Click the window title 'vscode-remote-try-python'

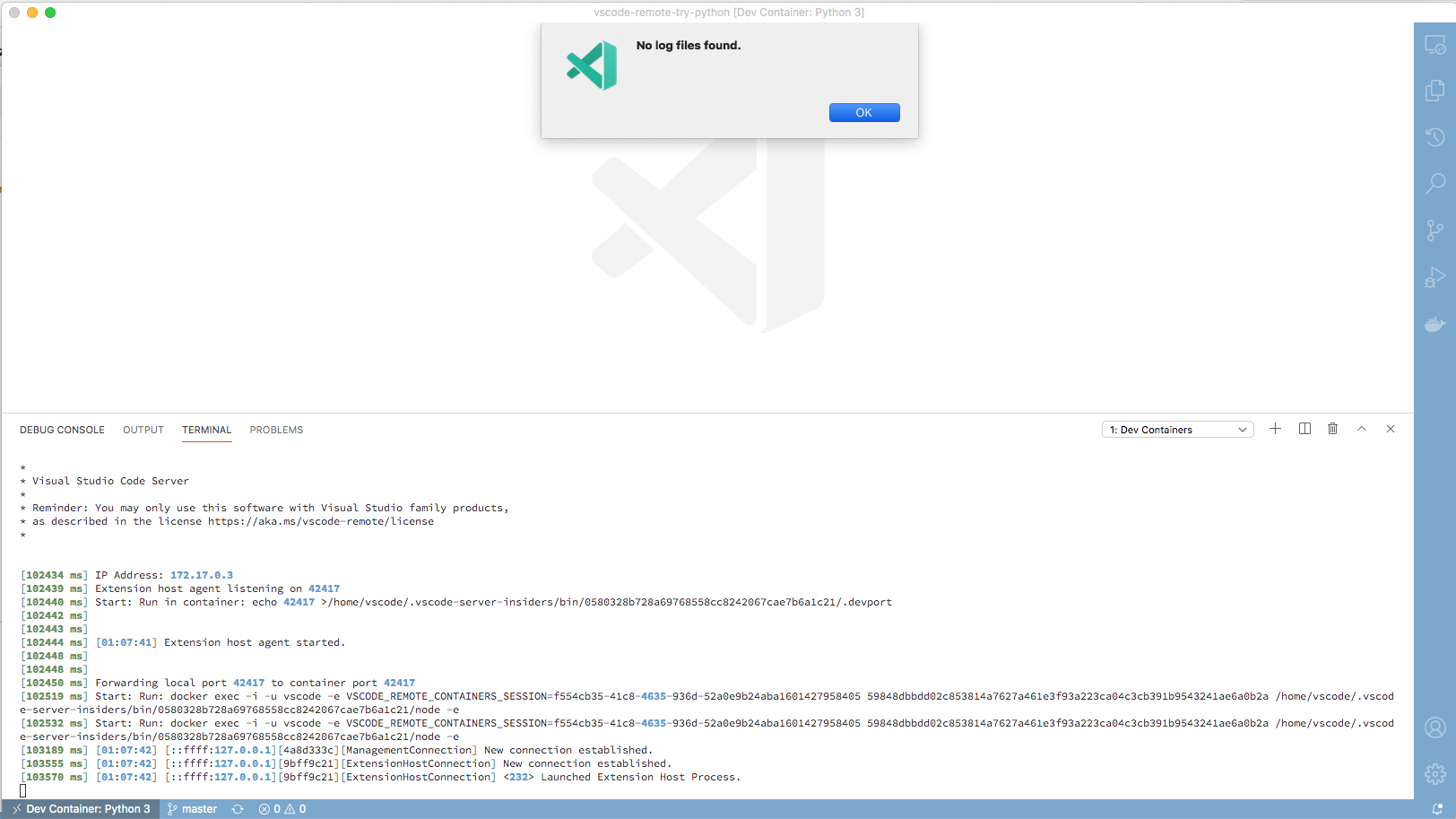click(x=662, y=13)
